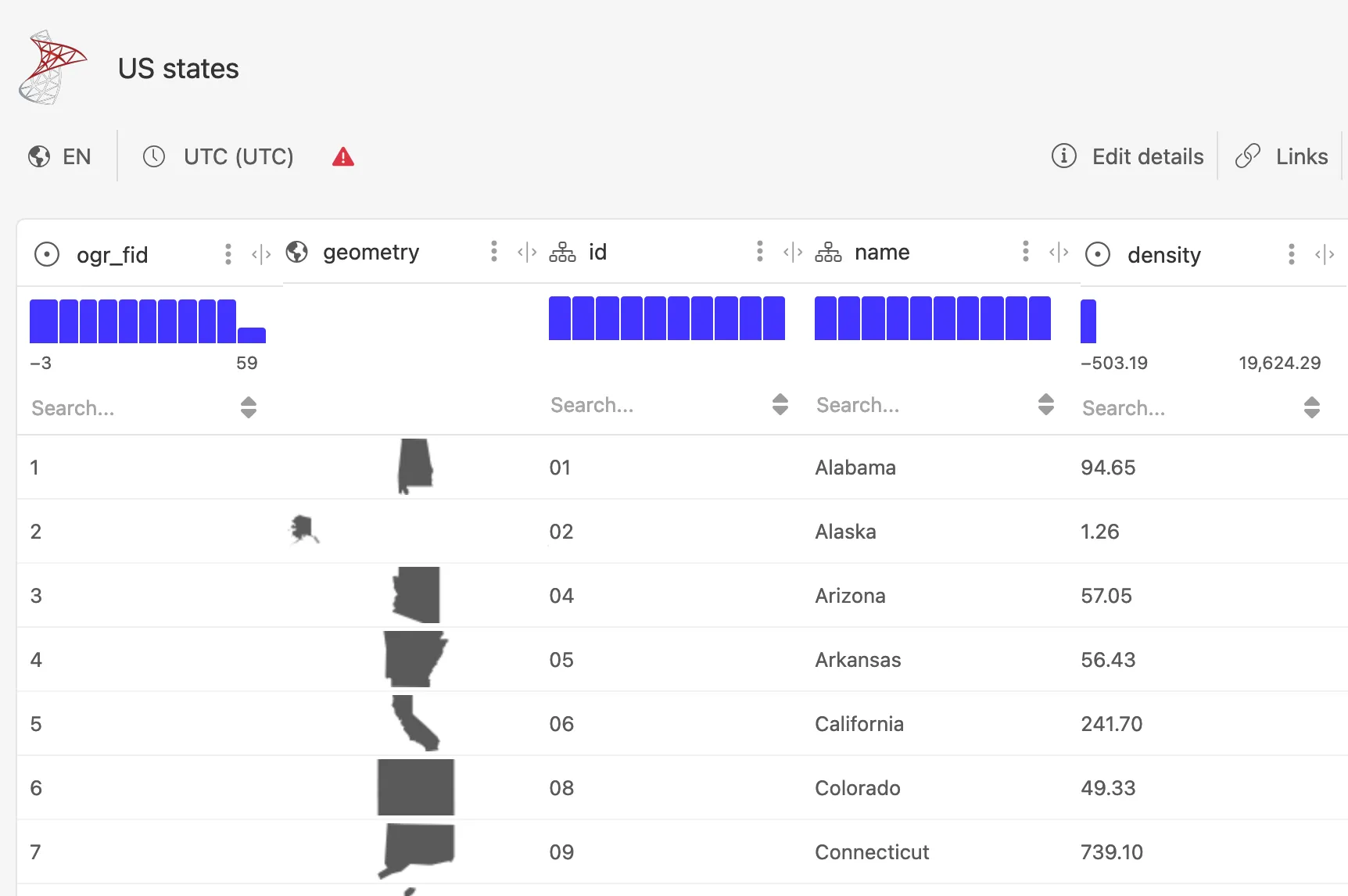The height and width of the screenshot is (896, 1348).
Task: Click the globe icon in geometry header
Action: click(x=297, y=252)
